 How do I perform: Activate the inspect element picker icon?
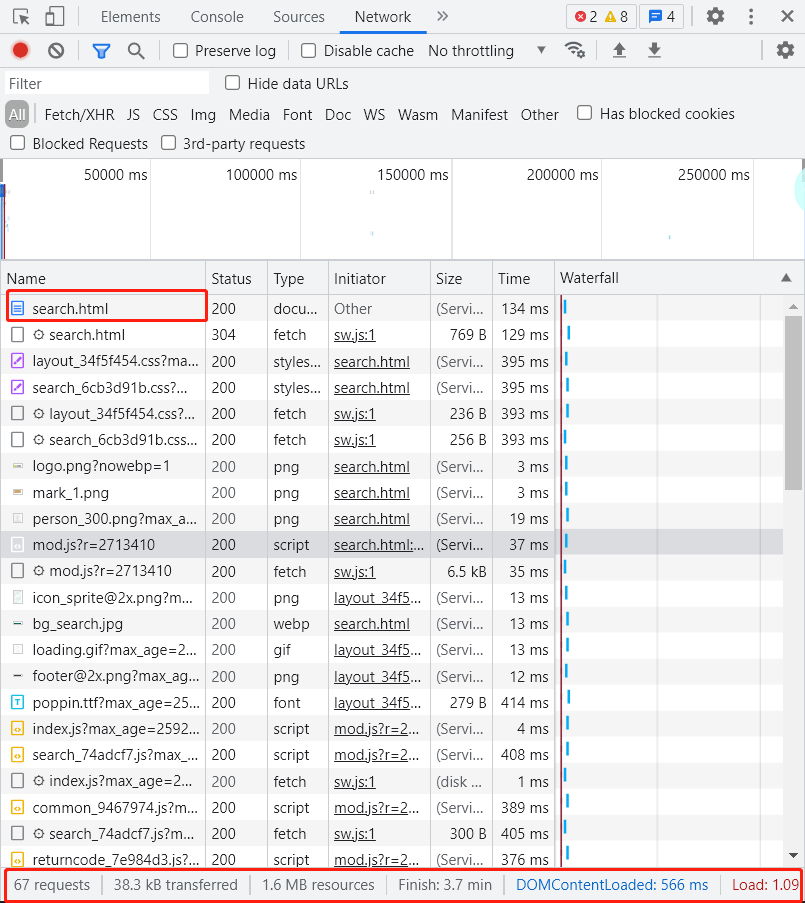(21, 17)
